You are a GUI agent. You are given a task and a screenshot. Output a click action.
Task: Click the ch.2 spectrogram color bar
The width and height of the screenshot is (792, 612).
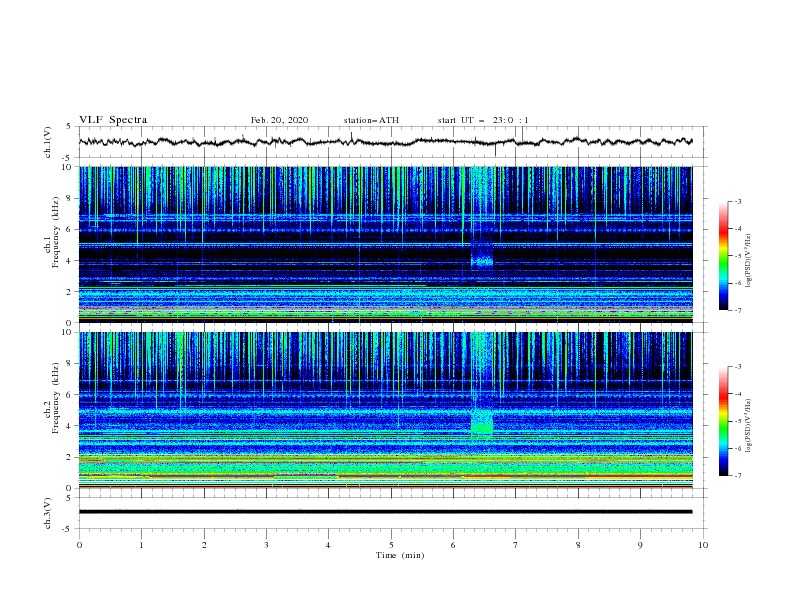(x=723, y=421)
